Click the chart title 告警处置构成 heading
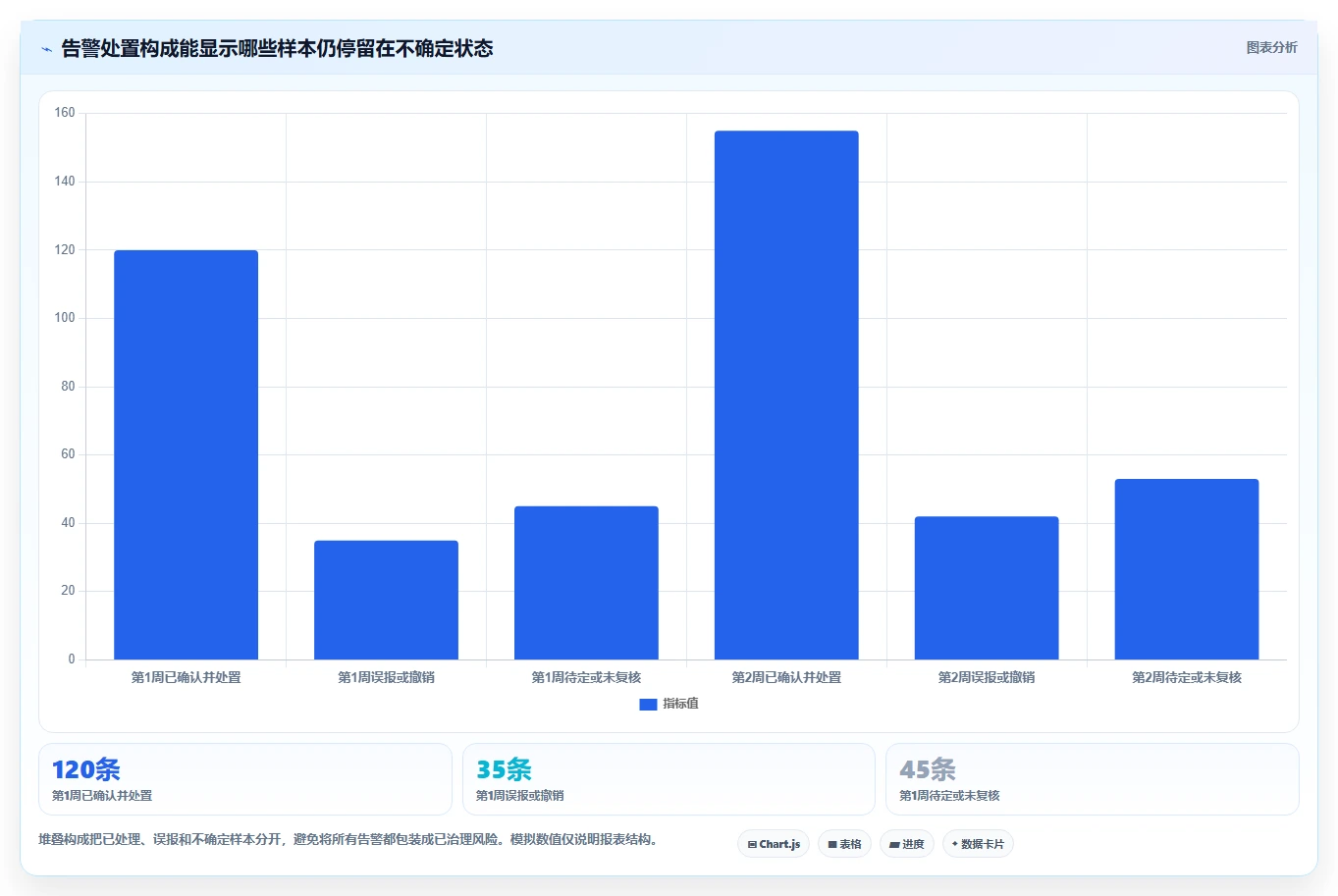The image size is (1338, 896). pyautogui.click(x=277, y=48)
